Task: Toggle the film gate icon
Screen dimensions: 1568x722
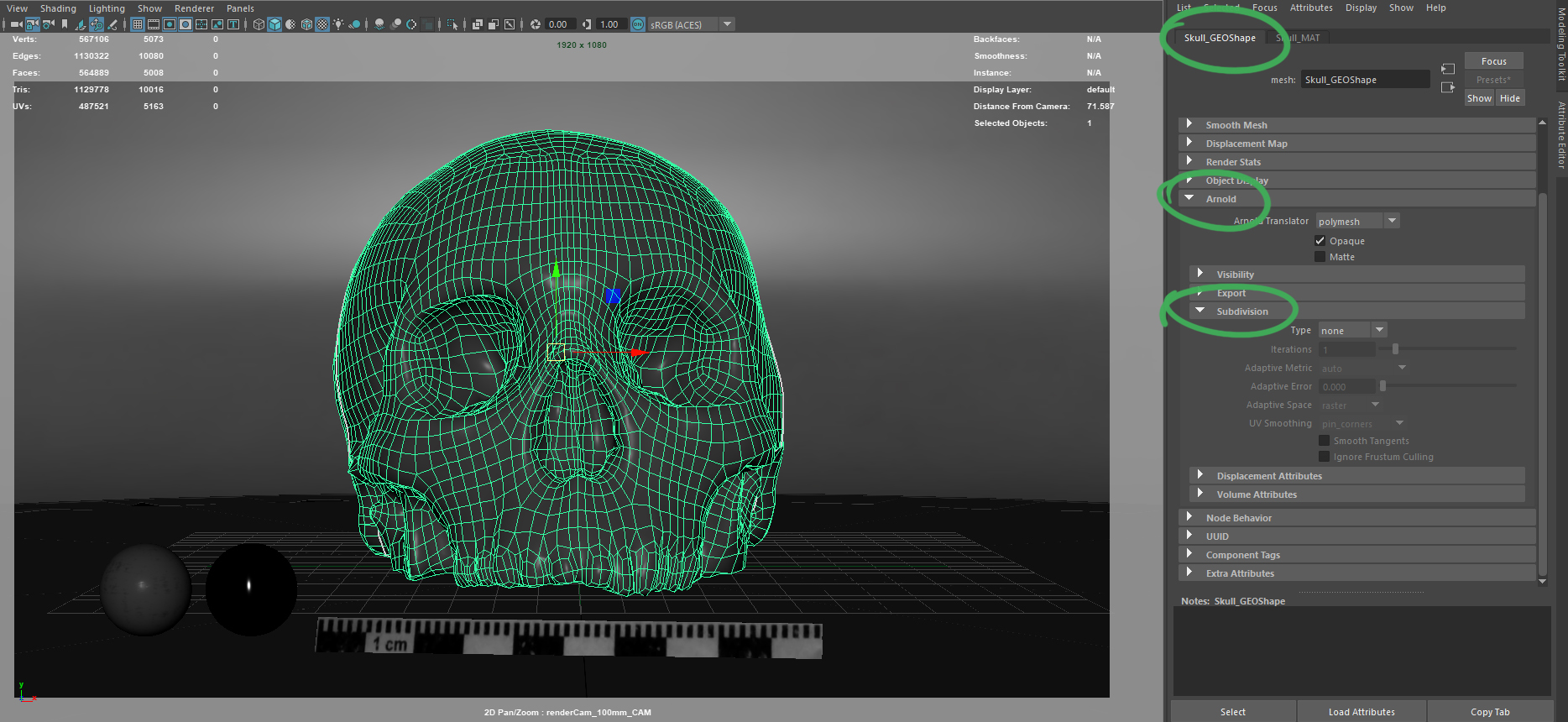Action: [154, 24]
